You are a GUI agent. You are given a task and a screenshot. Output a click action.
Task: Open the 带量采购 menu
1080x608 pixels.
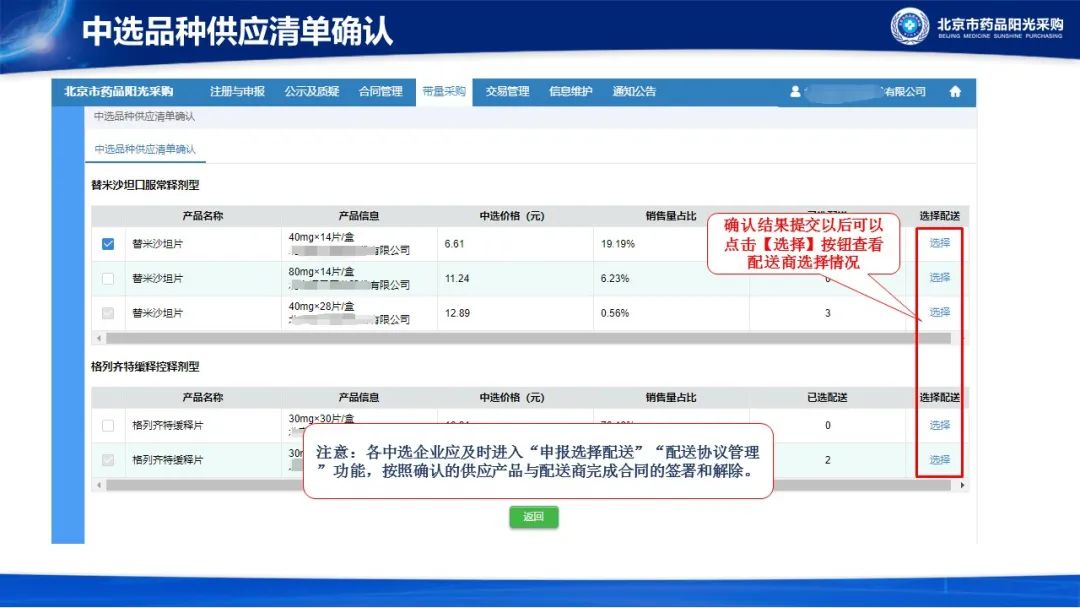click(x=443, y=92)
